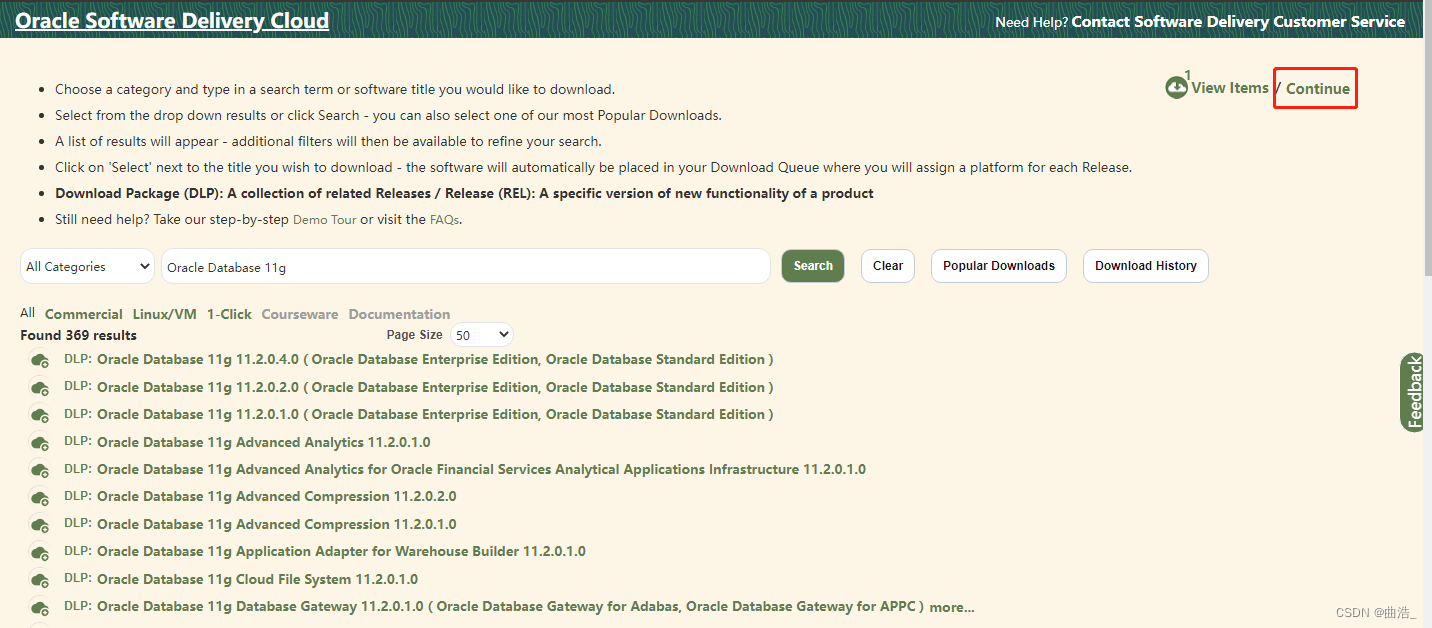Select the All filter tab
1432x628 pixels.
pyautogui.click(x=27, y=313)
